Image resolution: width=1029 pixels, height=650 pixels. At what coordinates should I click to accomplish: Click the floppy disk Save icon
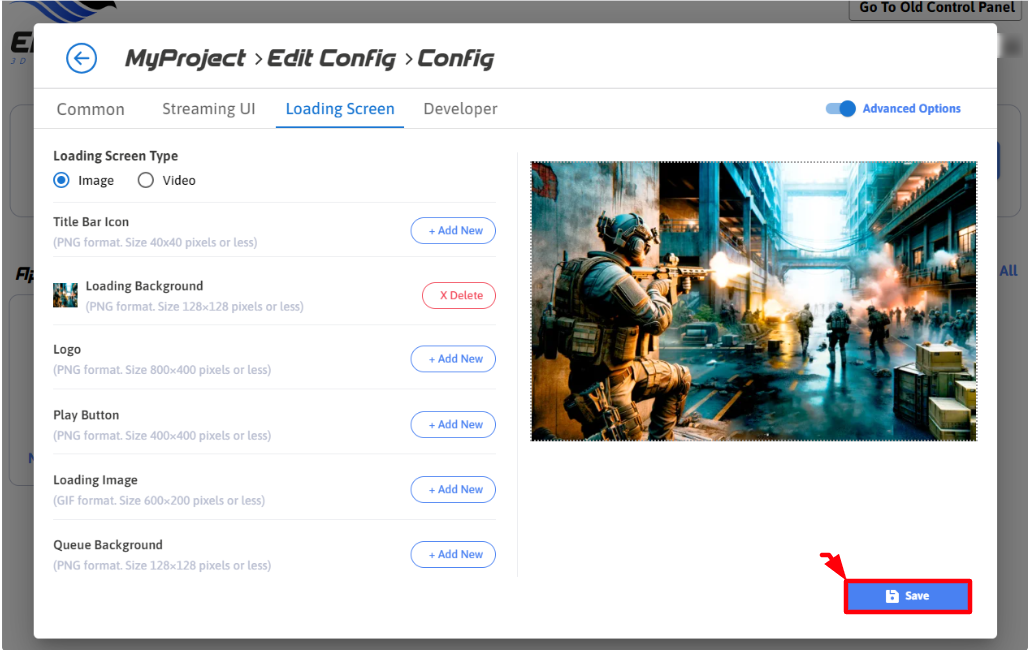tap(892, 596)
